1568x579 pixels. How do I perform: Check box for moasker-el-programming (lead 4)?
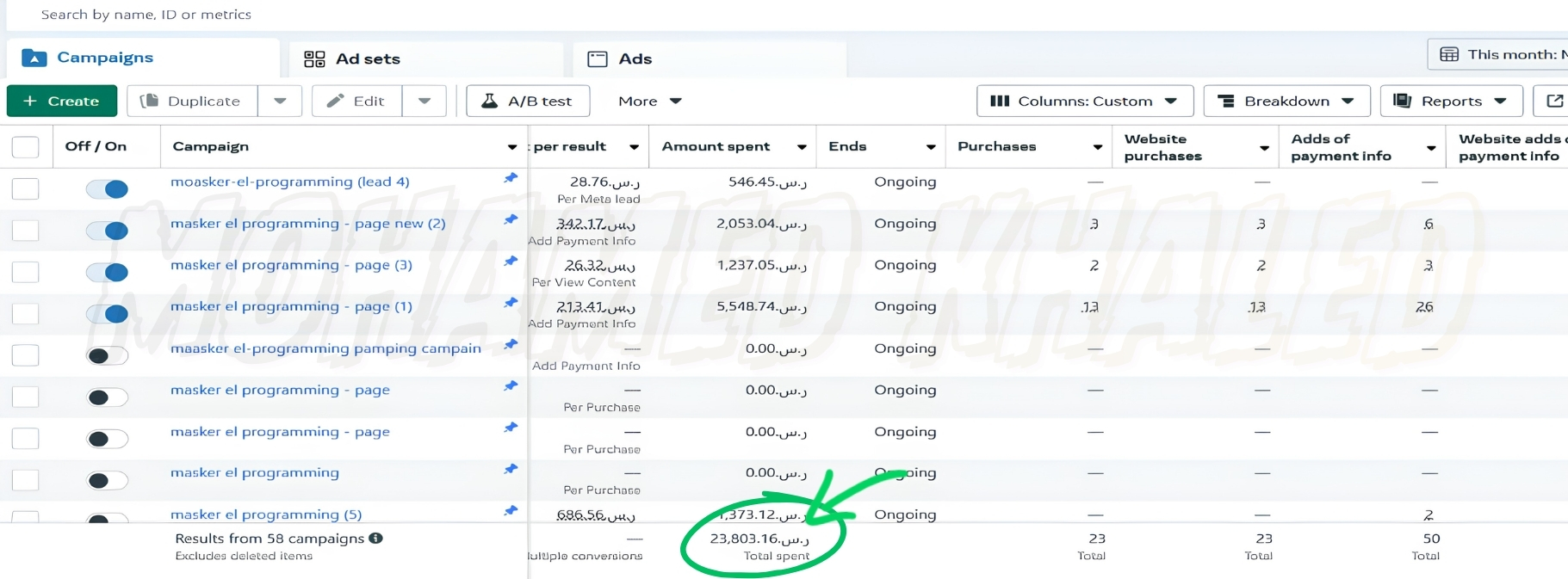[x=25, y=188]
